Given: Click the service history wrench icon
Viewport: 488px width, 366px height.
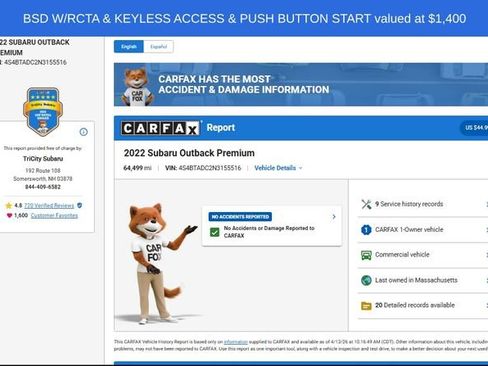Looking at the screenshot, I should [366, 204].
